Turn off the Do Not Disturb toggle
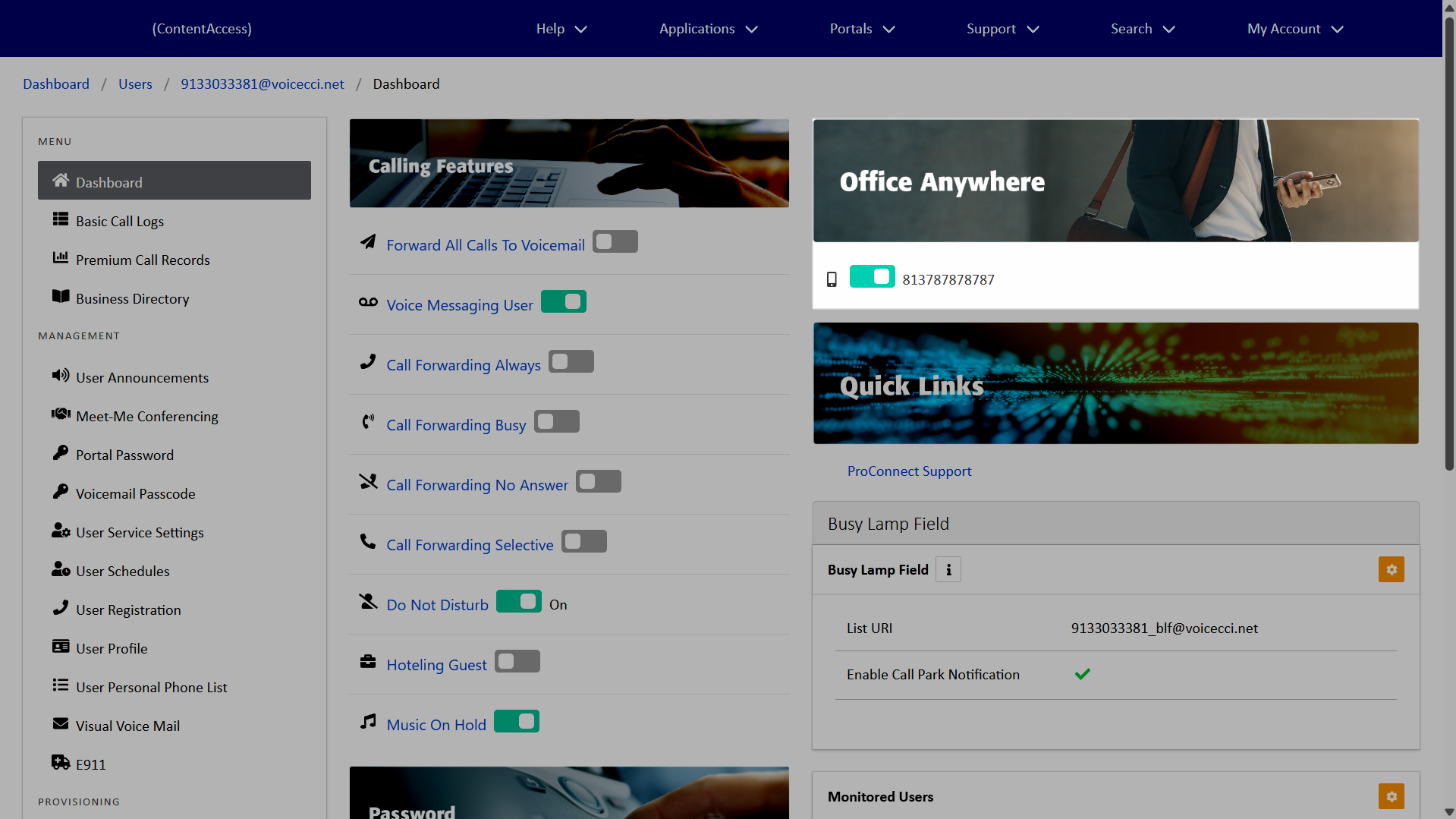The image size is (1456, 819). coord(519,602)
